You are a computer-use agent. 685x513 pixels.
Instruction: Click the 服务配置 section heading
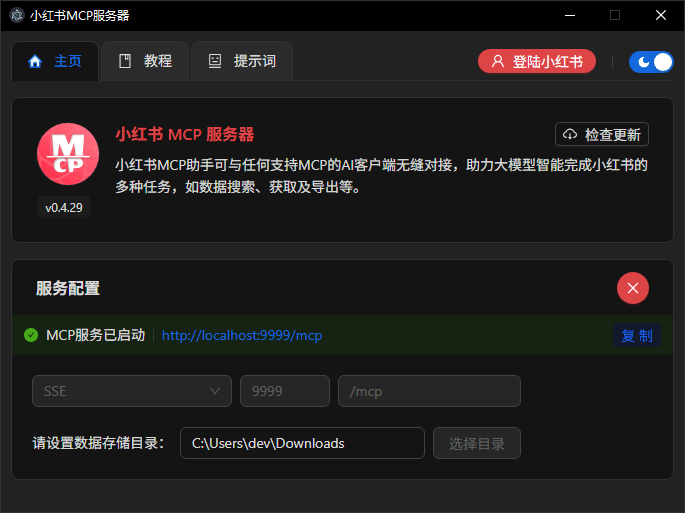68,288
